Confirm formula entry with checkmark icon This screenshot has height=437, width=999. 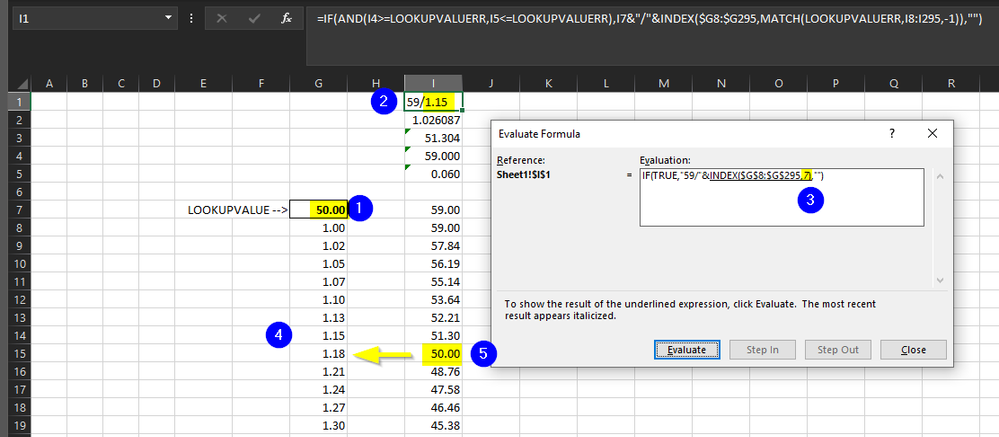254,18
